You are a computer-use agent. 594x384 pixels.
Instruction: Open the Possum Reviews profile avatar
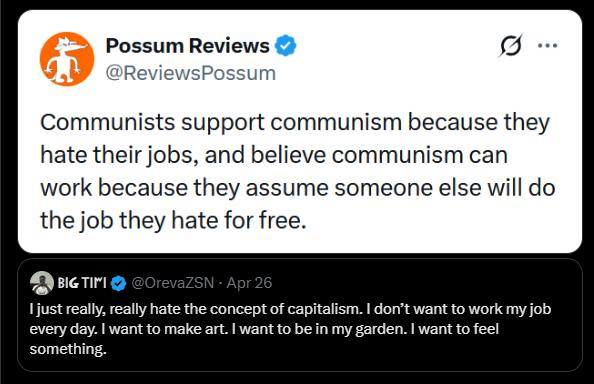coord(67,59)
